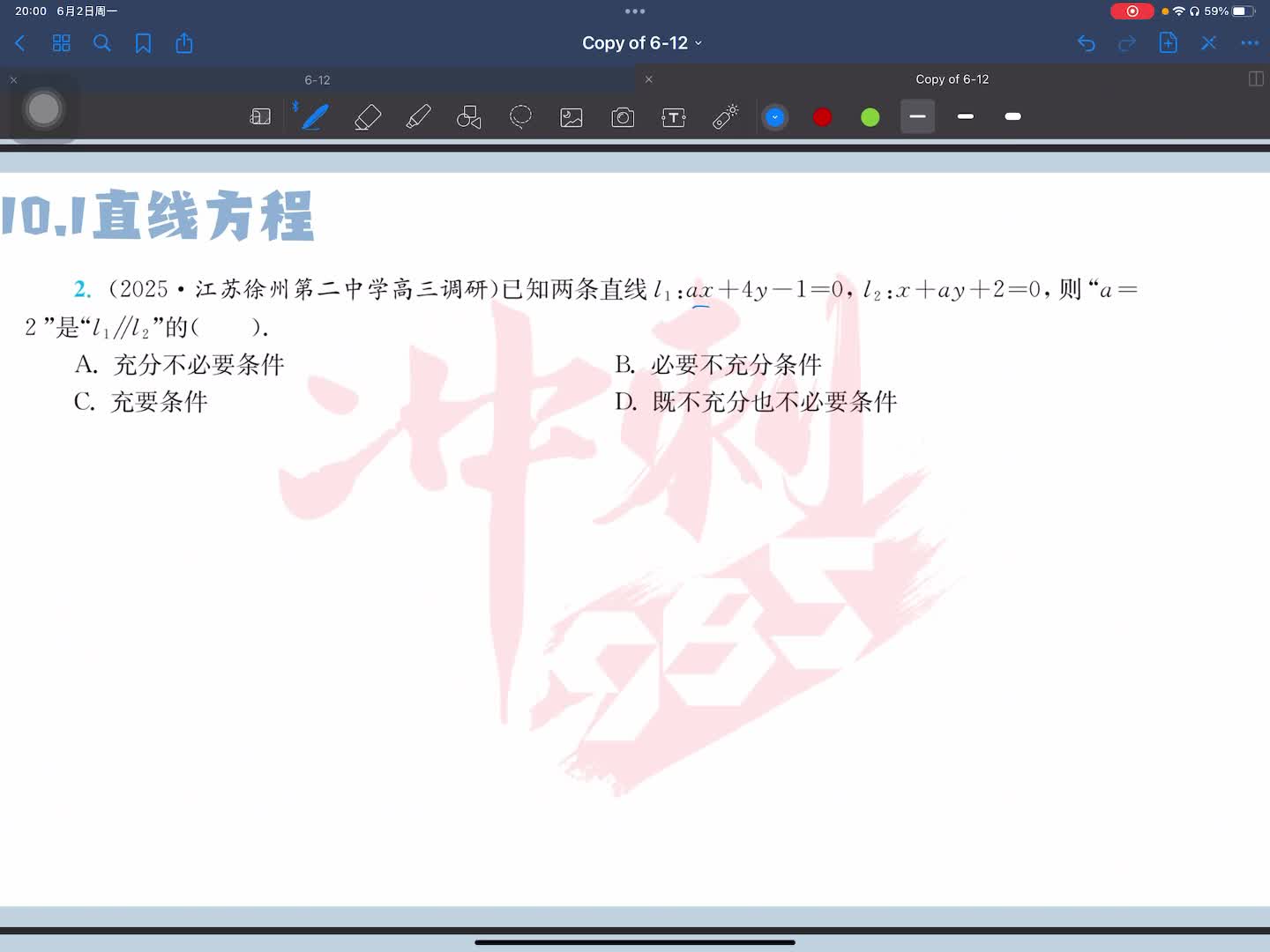Select the Lasso selection tool
Viewport: 1270px width, 952px height.
[520, 117]
